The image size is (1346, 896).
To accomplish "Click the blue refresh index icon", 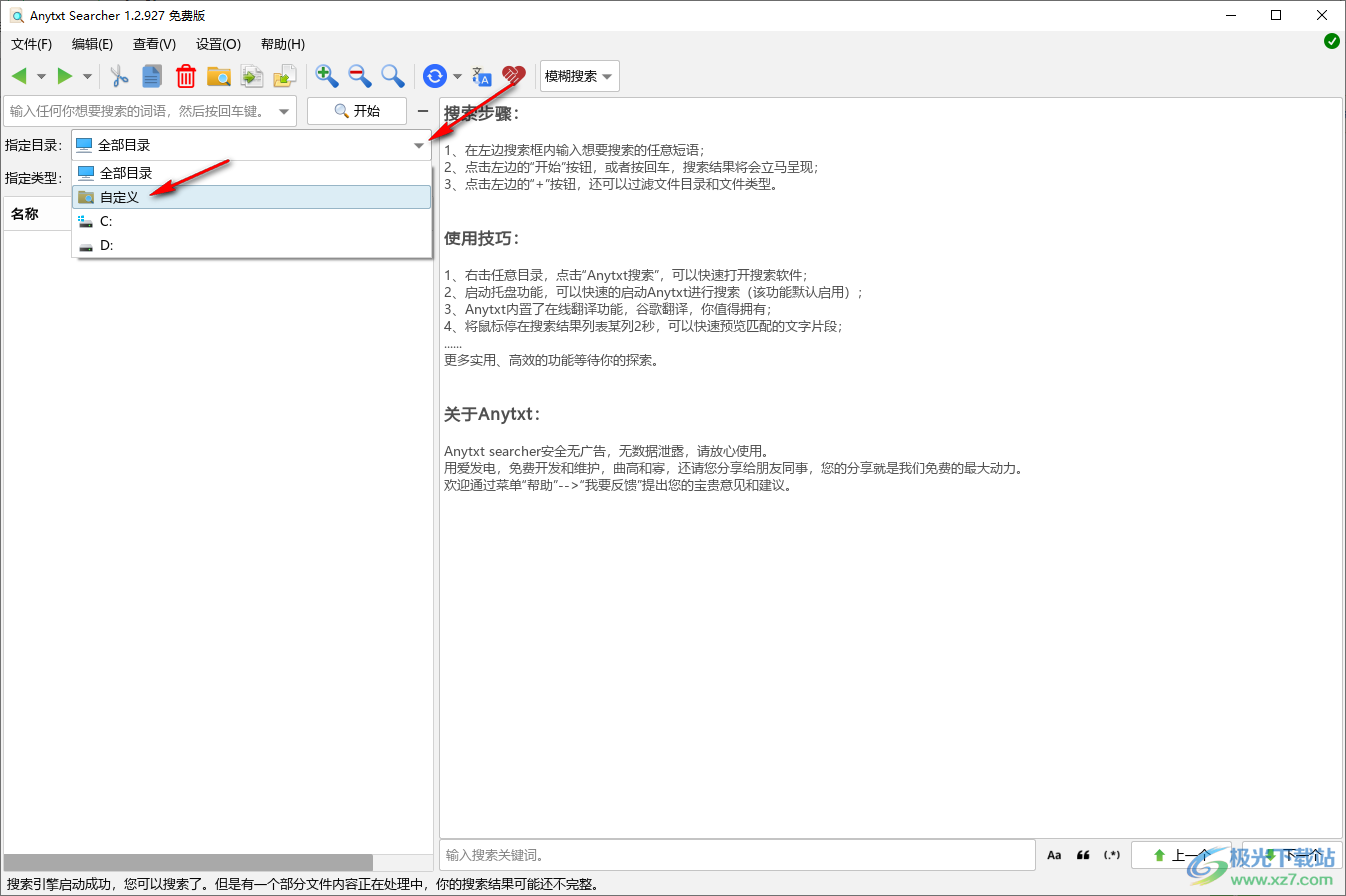I will [x=435, y=76].
